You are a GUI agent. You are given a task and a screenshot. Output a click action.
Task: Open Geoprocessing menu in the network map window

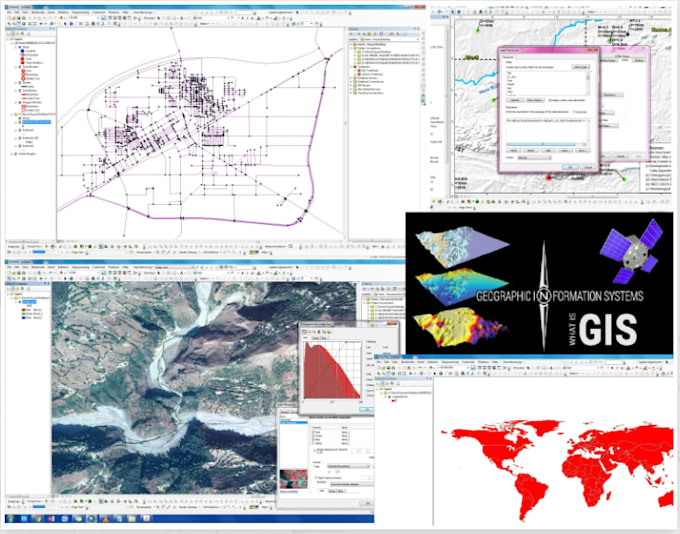[80, 12]
